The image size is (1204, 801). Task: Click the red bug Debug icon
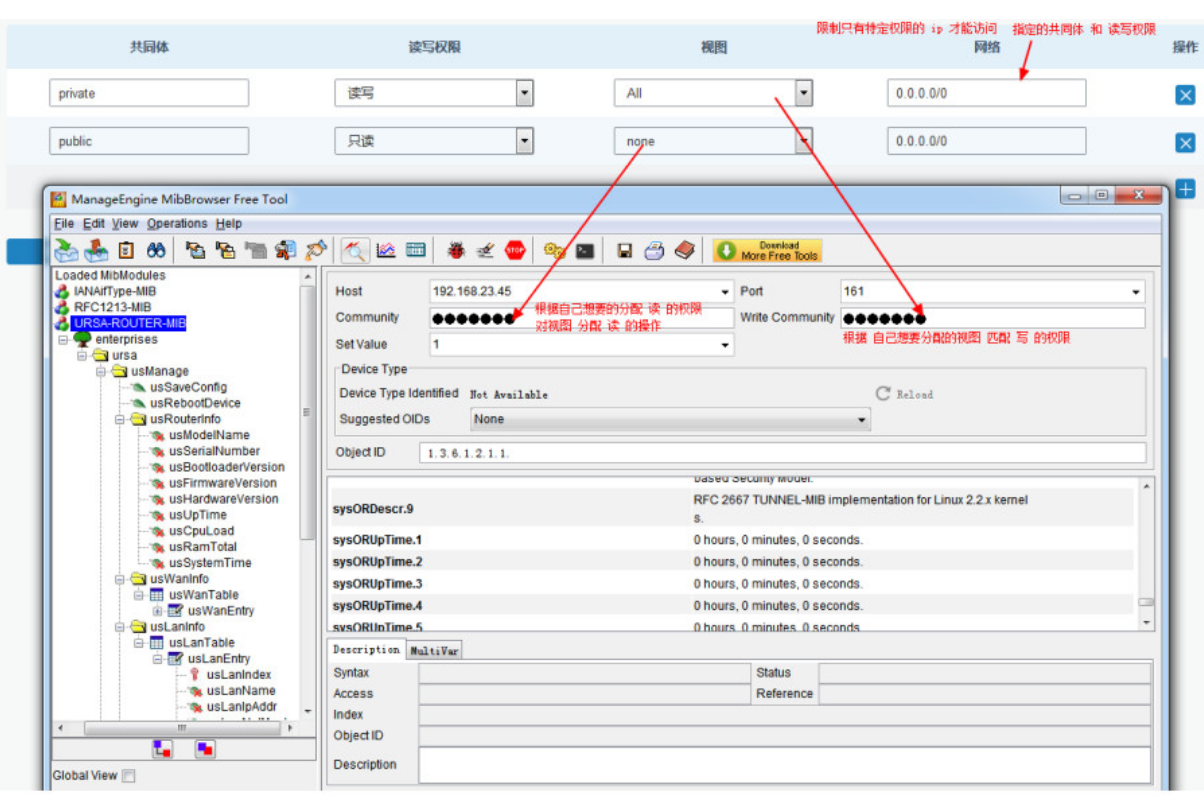tap(456, 250)
